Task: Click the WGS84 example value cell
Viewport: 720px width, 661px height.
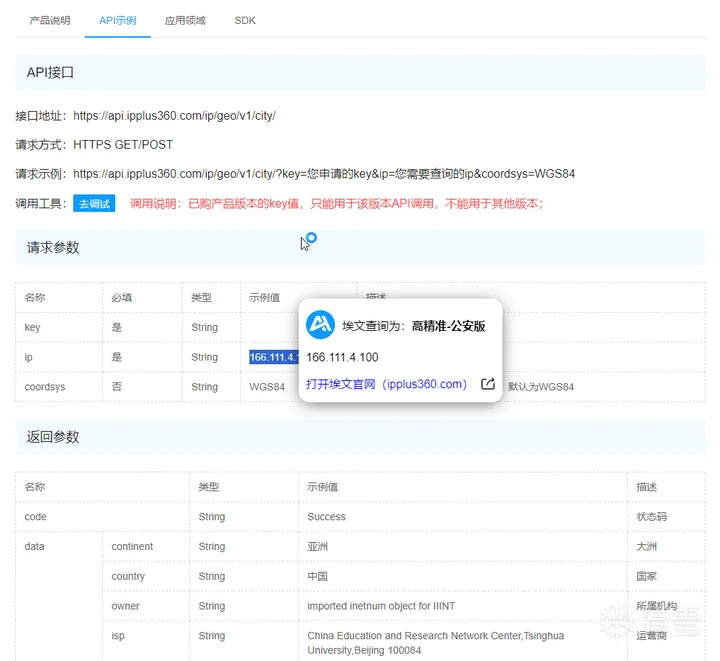Action: tap(267, 387)
